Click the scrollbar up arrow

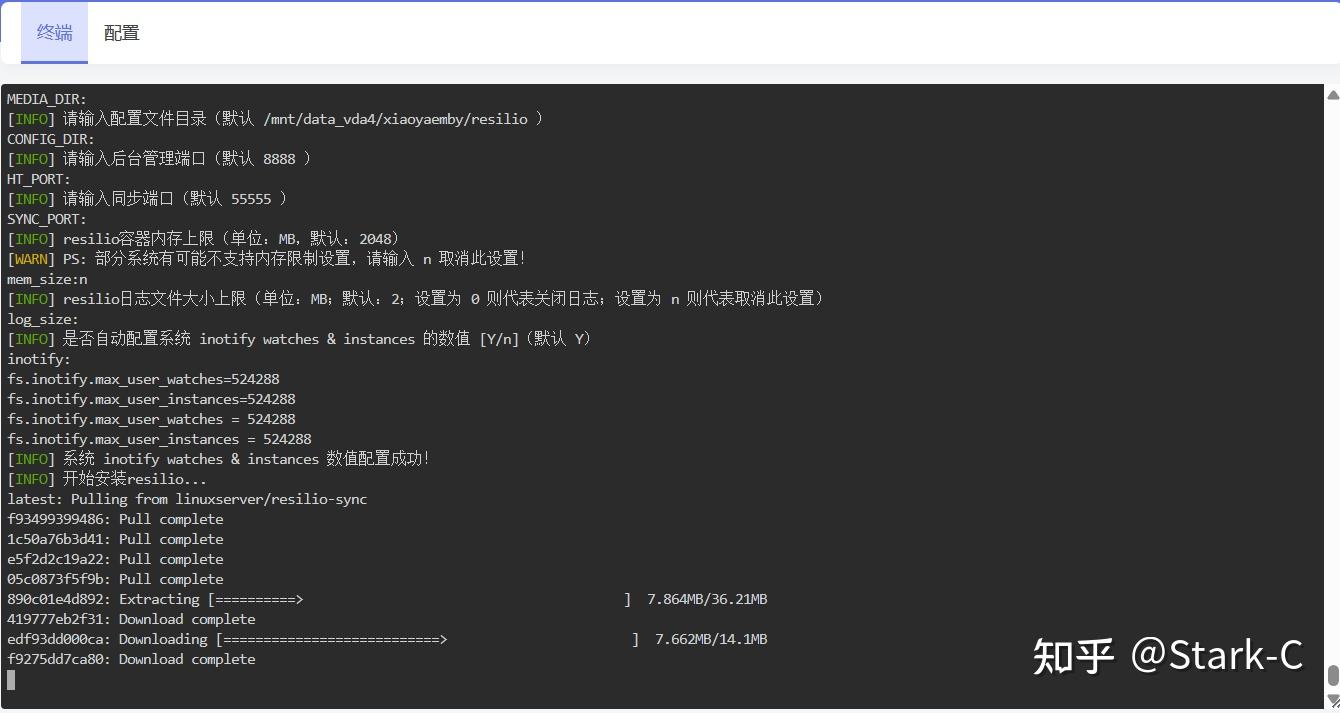(1332, 93)
